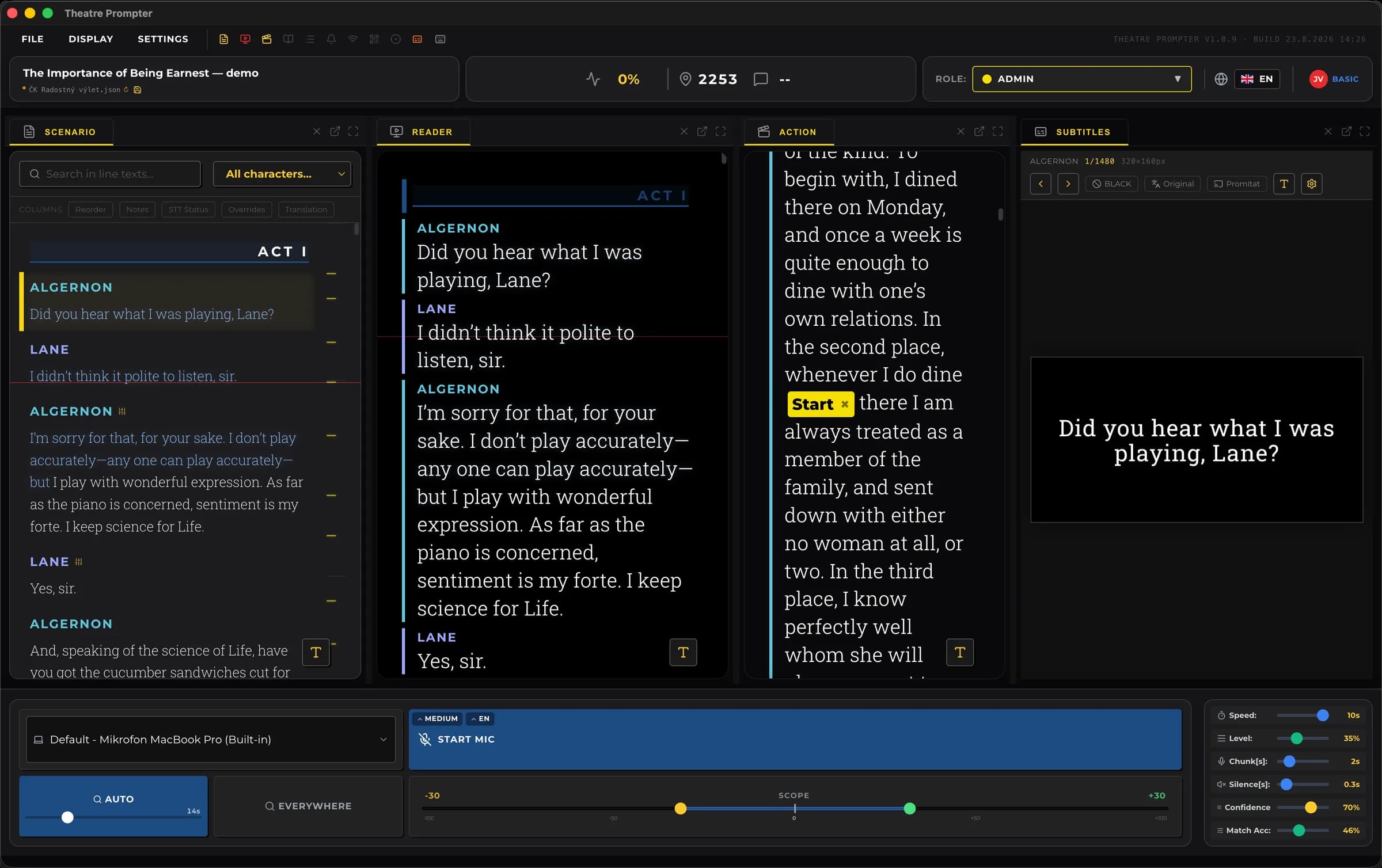Open Subtitles gear settings

[x=1312, y=184]
